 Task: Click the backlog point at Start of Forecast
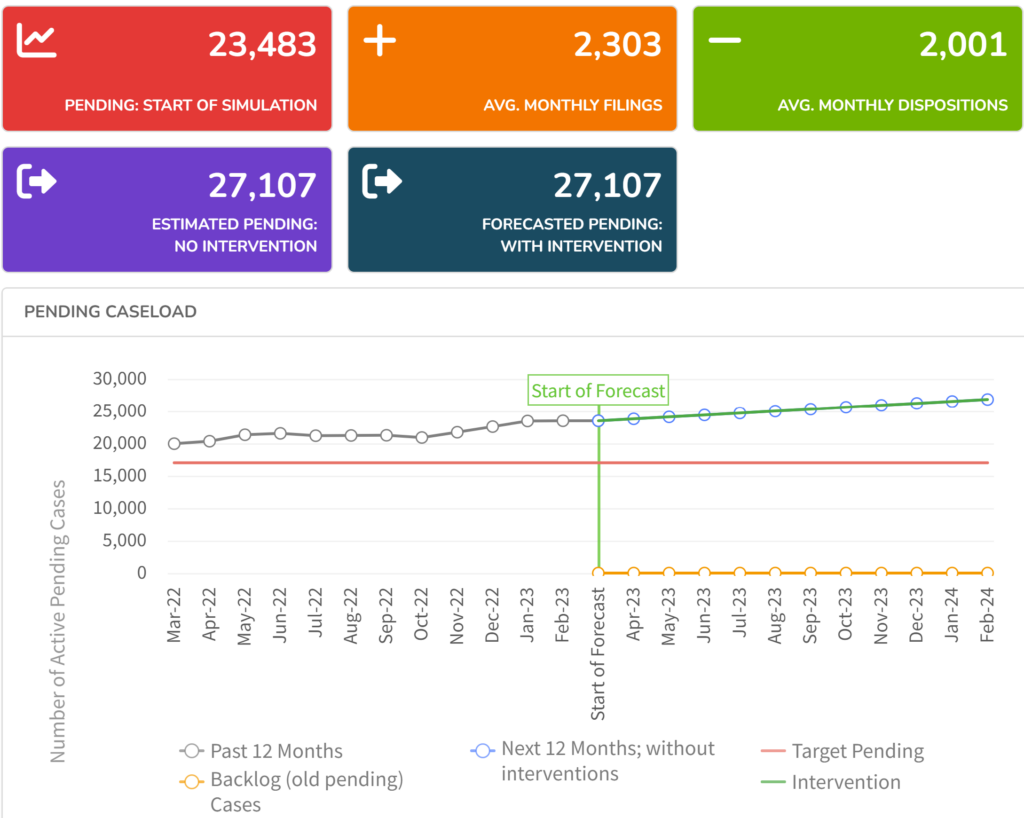(598, 573)
